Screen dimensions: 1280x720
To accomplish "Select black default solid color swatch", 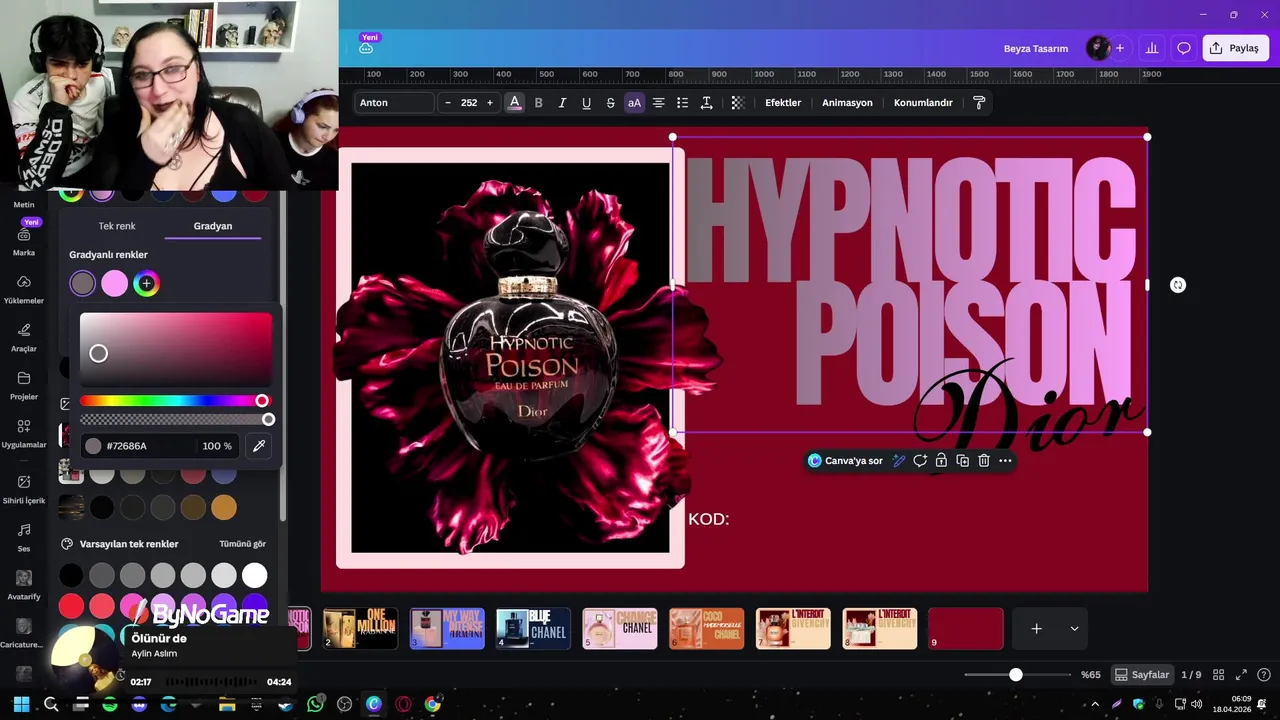I will (x=71, y=575).
